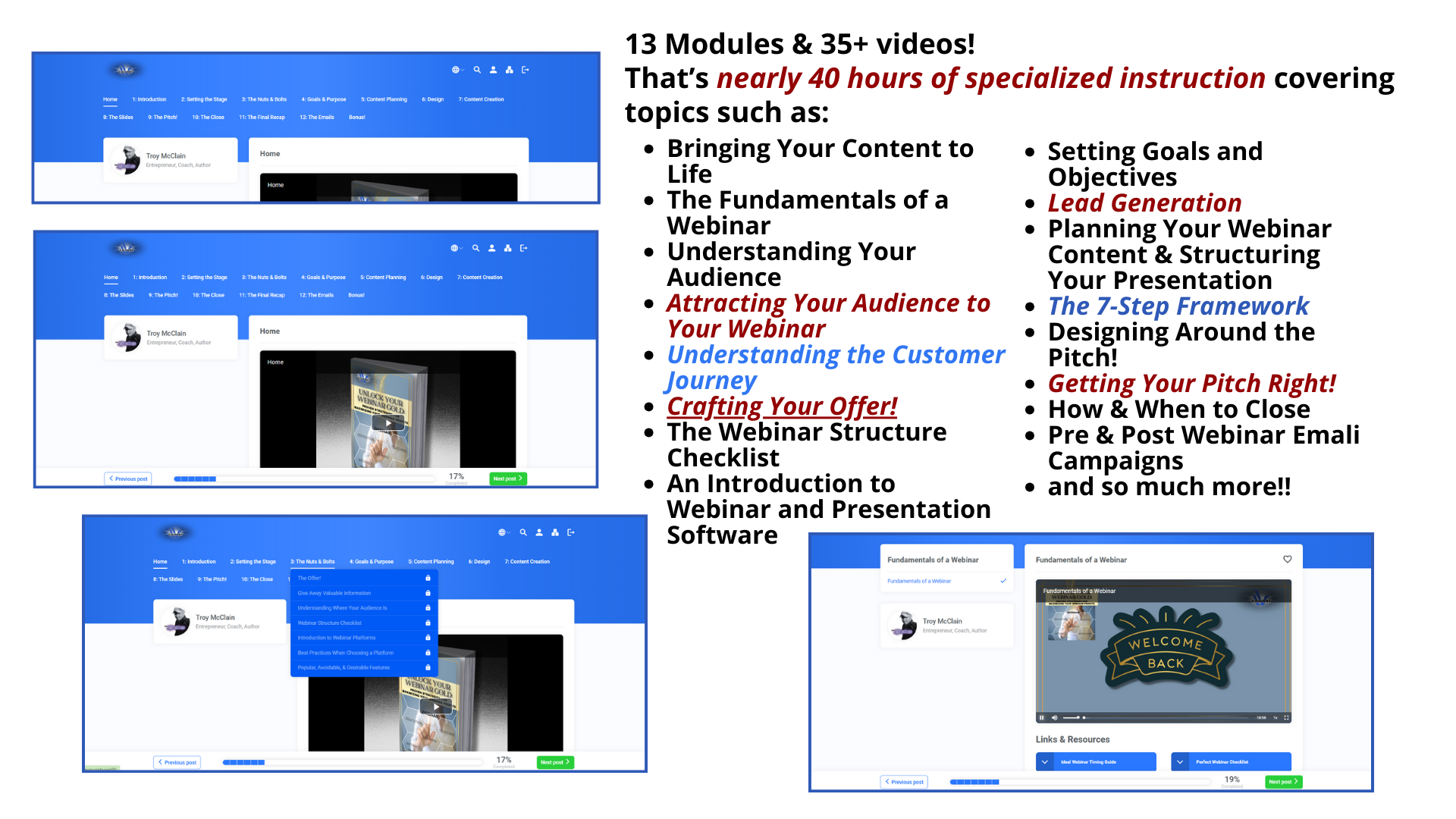Viewport: 1456px width, 819px height.
Task: Click the sitemap icon in the top navigation
Action: coord(510,70)
